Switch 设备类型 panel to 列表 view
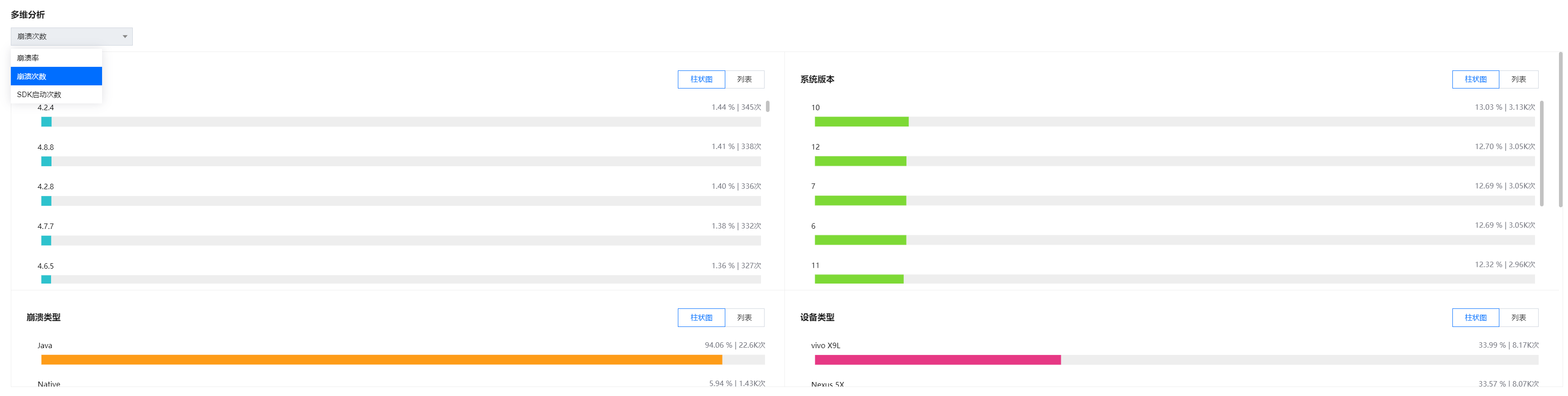The width and height of the screenshot is (1568, 396). click(x=1518, y=317)
